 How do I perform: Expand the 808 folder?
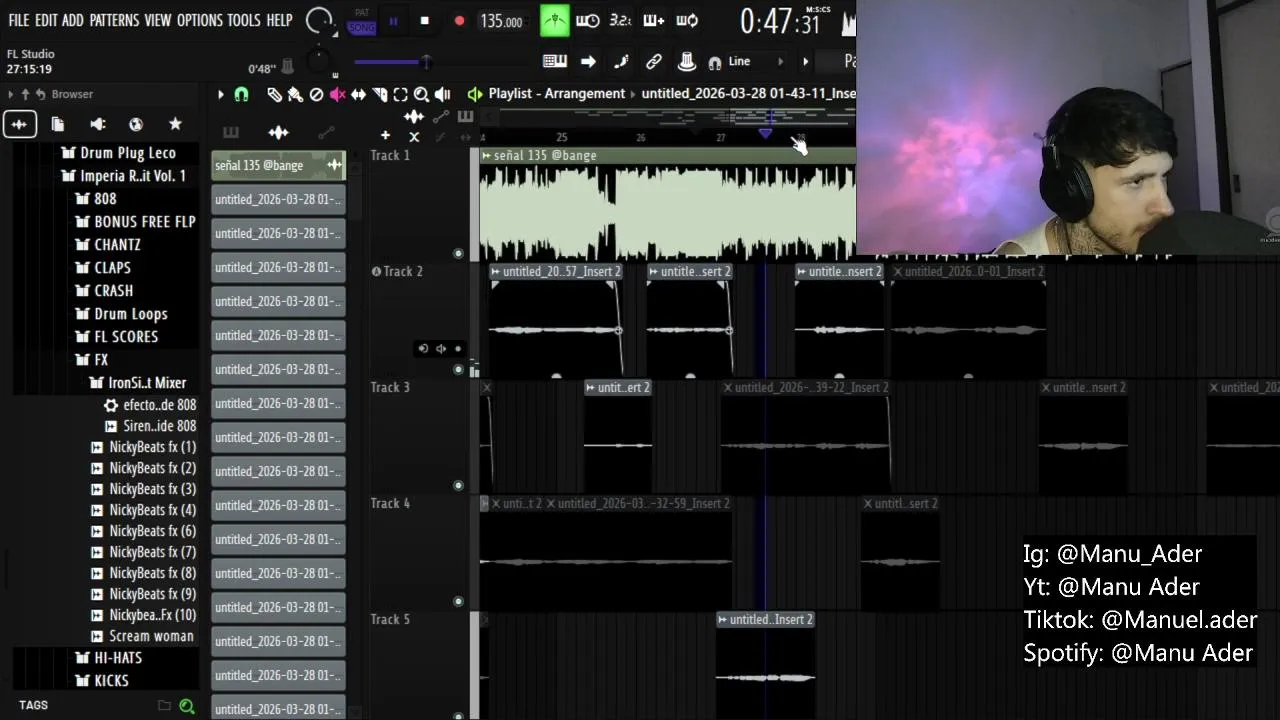tap(96, 199)
